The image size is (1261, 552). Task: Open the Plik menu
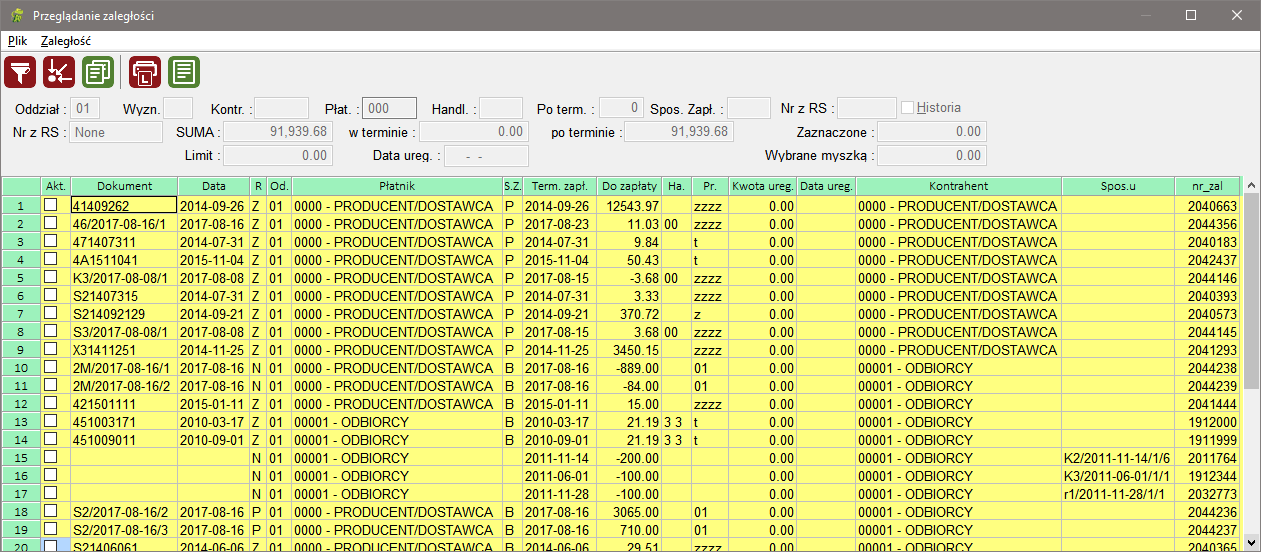(x=17, y=41)
